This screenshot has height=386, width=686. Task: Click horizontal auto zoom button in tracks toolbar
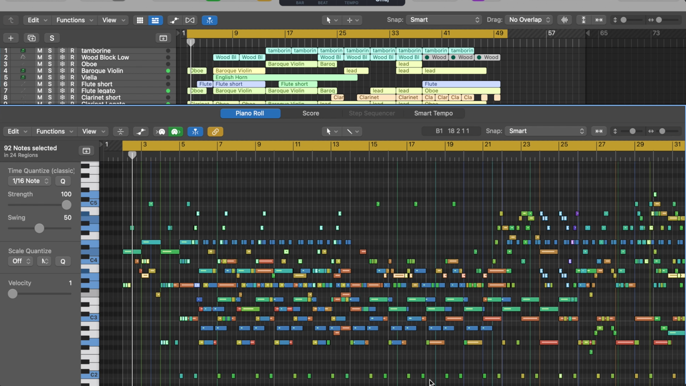click(599, 20)
